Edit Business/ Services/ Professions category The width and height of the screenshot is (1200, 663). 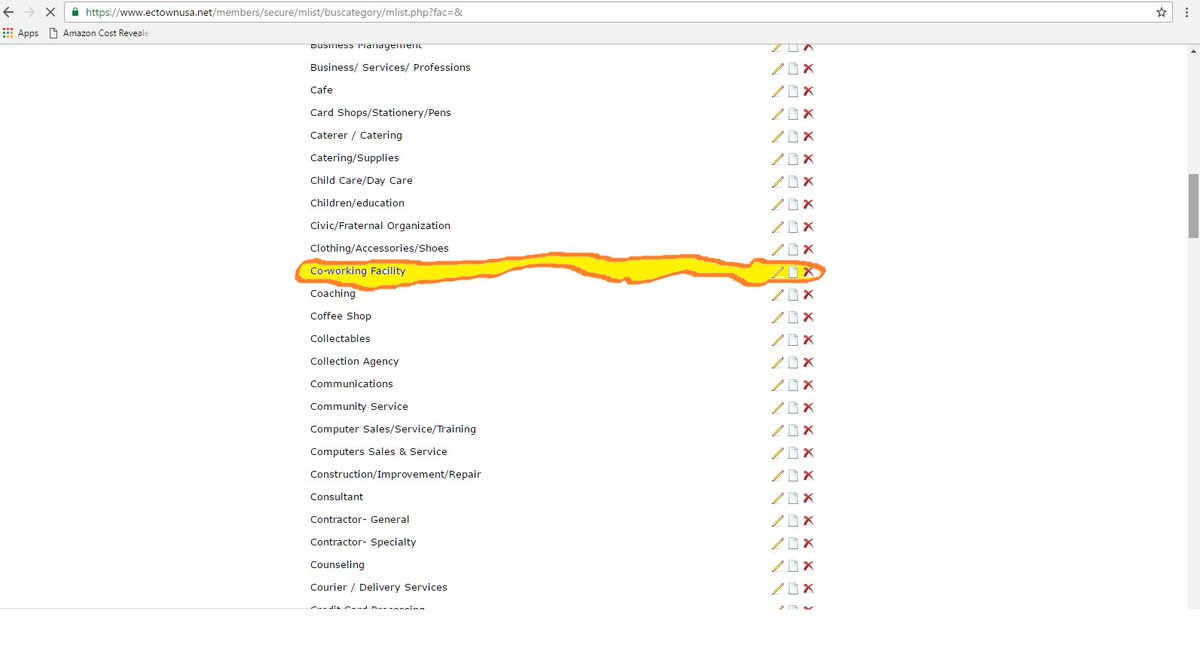[777, 69]
